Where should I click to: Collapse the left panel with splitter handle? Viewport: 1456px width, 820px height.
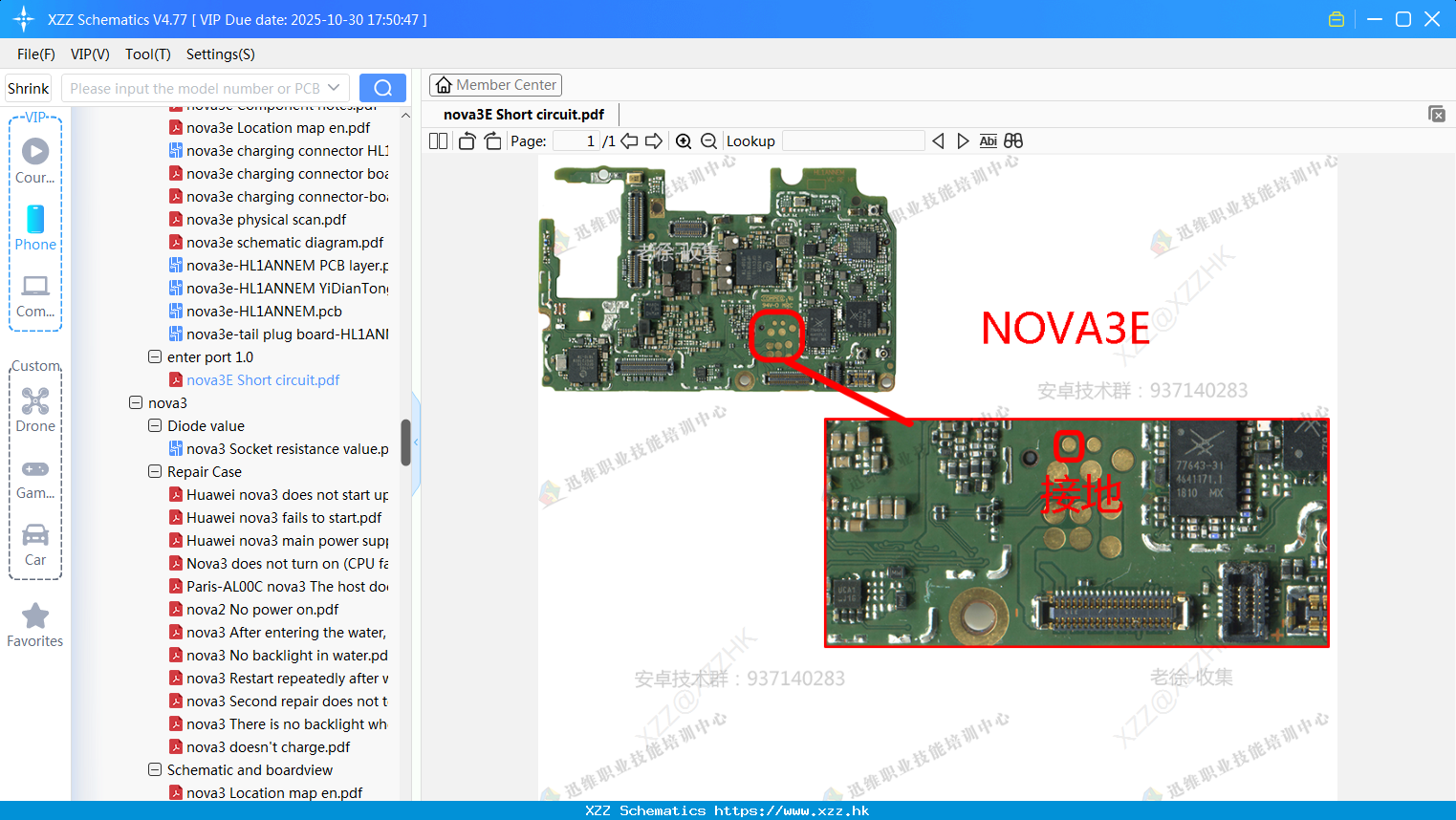point(416,442)
